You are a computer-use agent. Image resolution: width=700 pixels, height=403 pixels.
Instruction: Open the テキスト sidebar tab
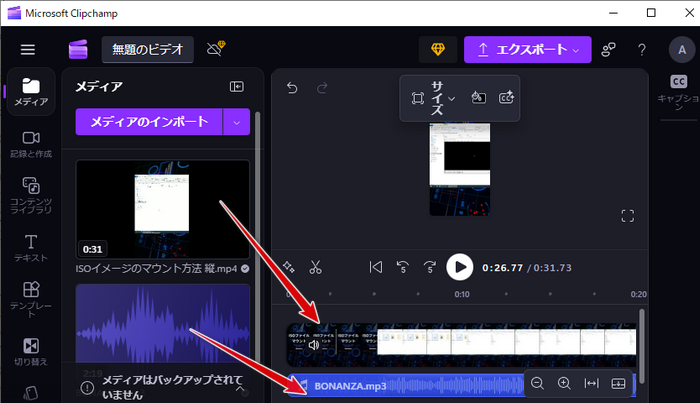pyautogui.click(x=31, y=248)
